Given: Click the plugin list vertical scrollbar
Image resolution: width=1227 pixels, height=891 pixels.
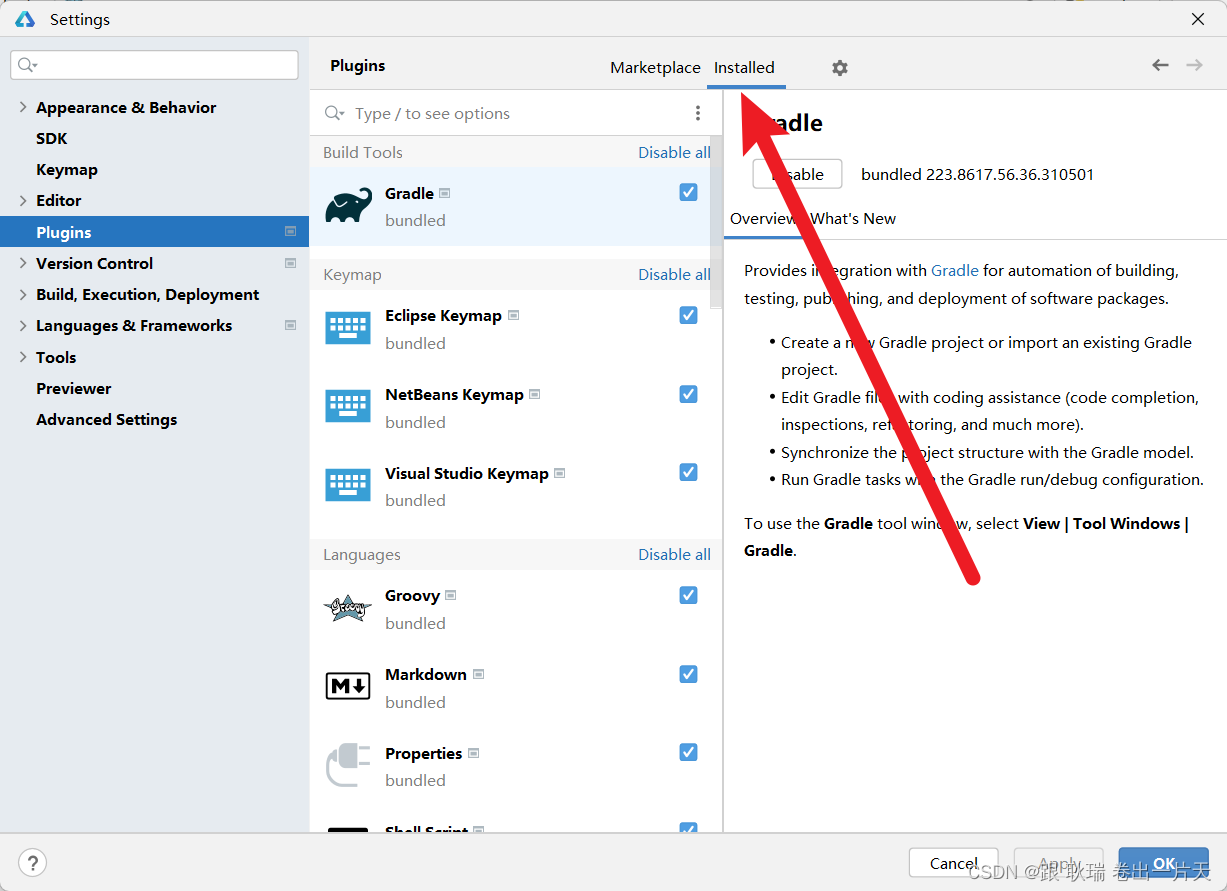Looking at the screenshot, I should pos(716,222).
